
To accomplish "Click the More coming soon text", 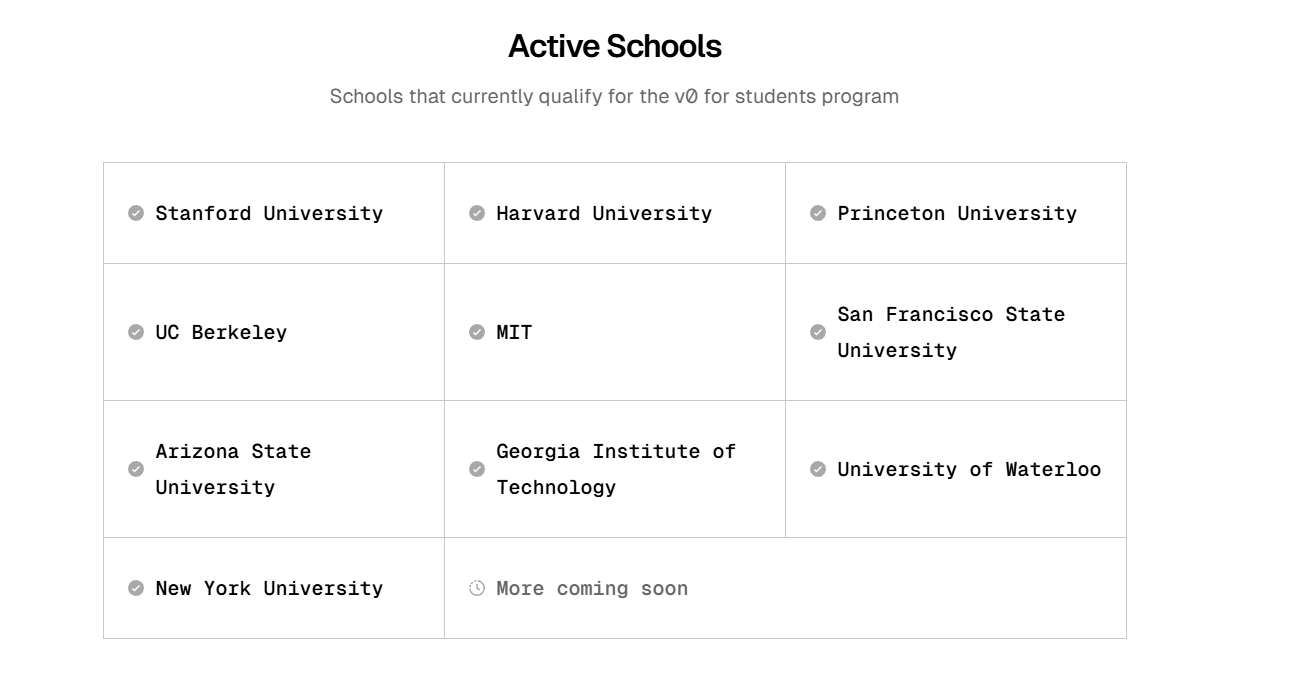I will [592, 588].
